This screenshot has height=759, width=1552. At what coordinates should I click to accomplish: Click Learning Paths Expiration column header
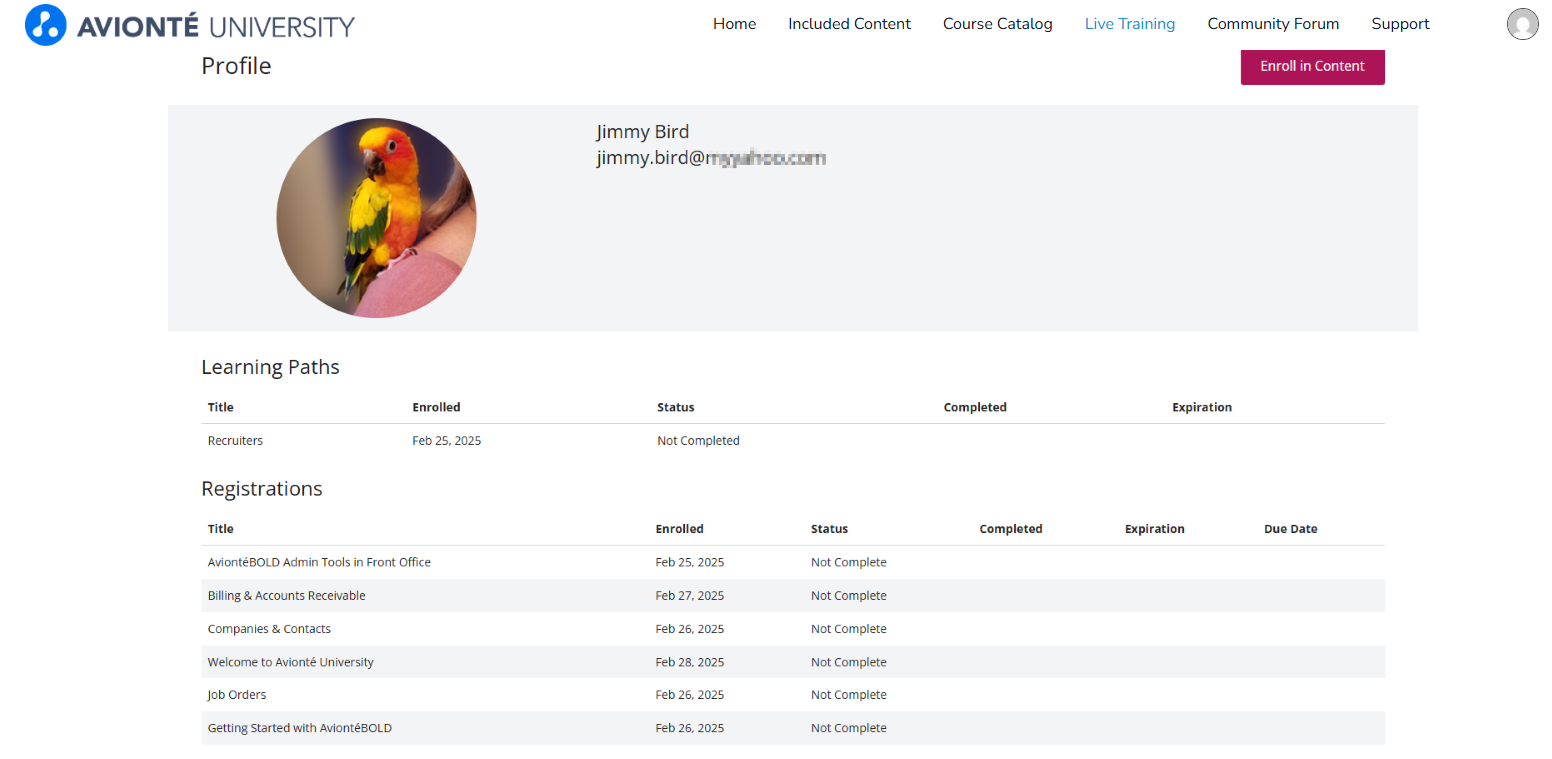tap(1202, 408)
